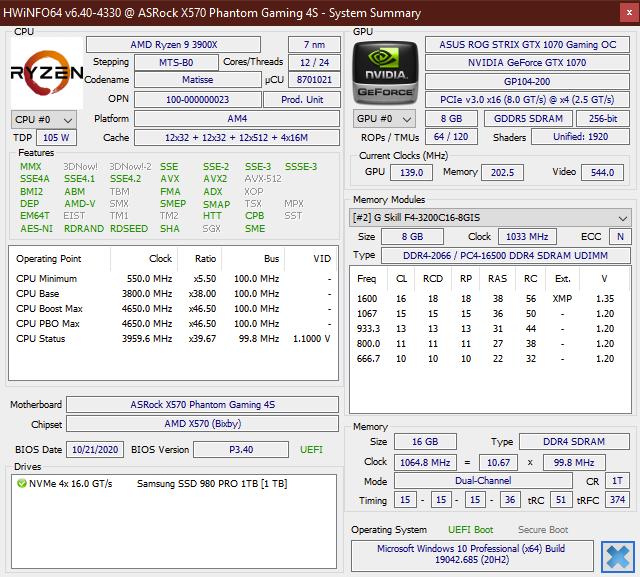This screenshot has height=577, width=640.
Task: Click the AMD X570 (Bixby) chipset field
Action: pos(202,424)
